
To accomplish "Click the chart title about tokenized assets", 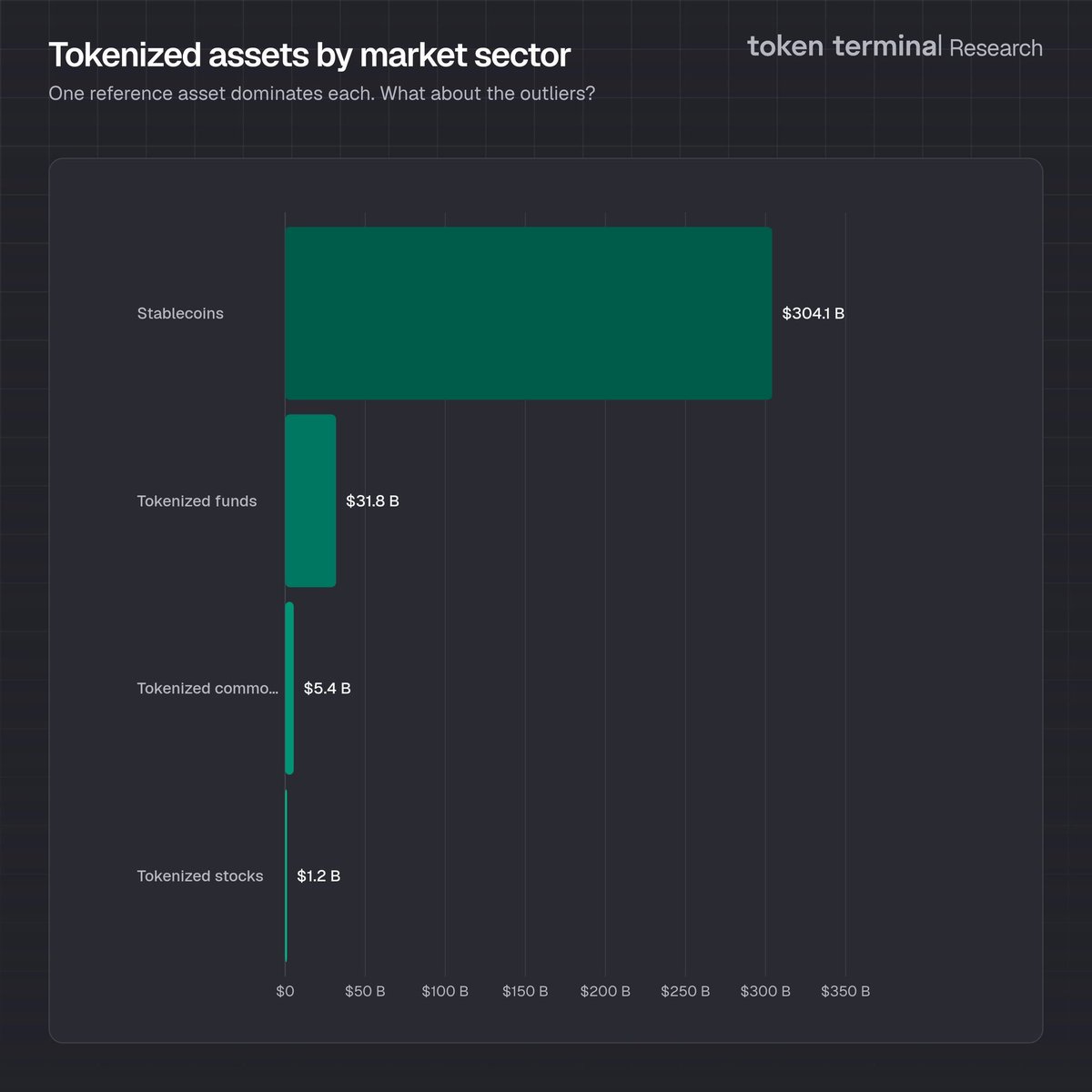I will [309, 56].
